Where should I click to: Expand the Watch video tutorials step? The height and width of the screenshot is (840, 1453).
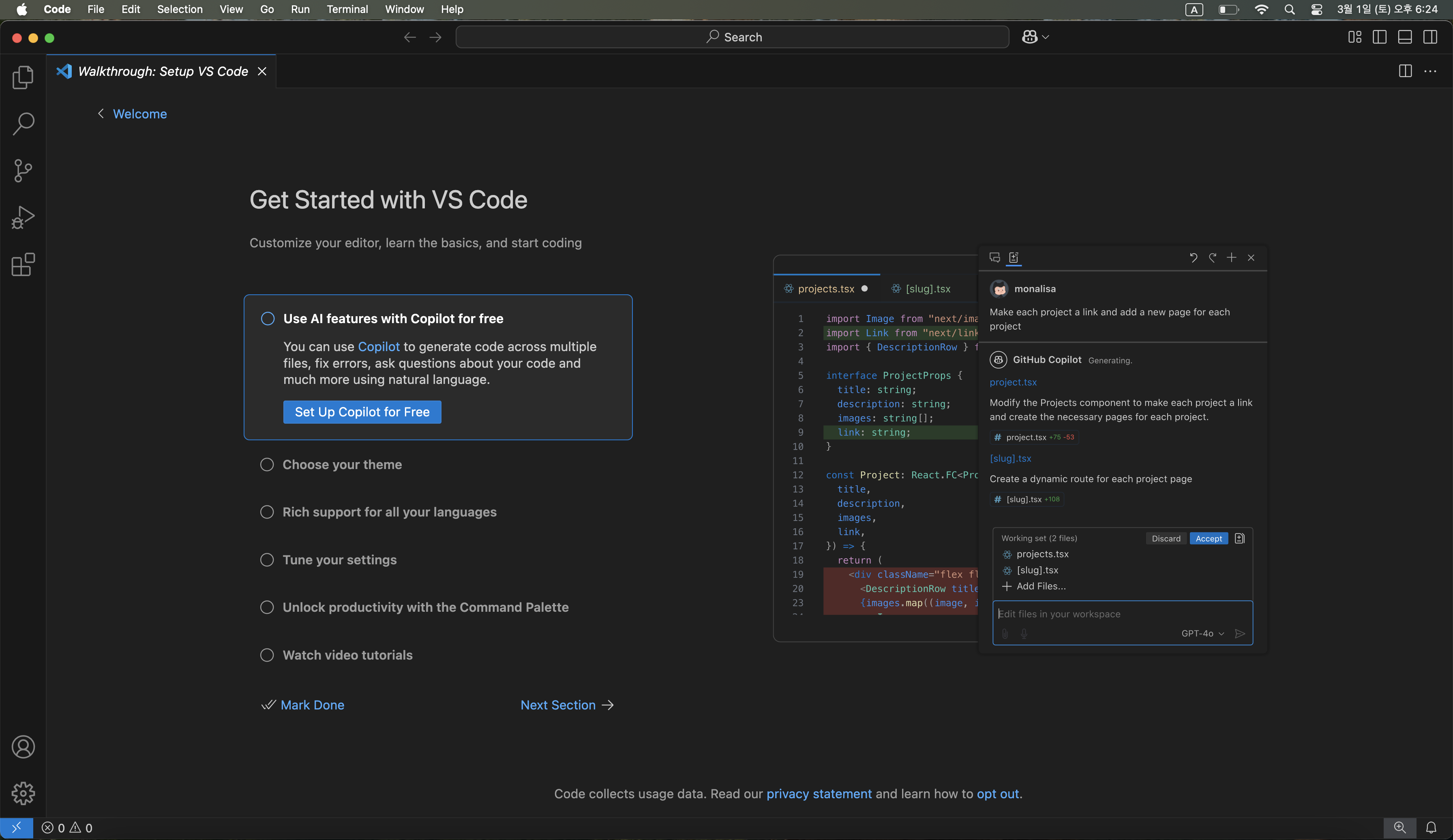(348, 655)
